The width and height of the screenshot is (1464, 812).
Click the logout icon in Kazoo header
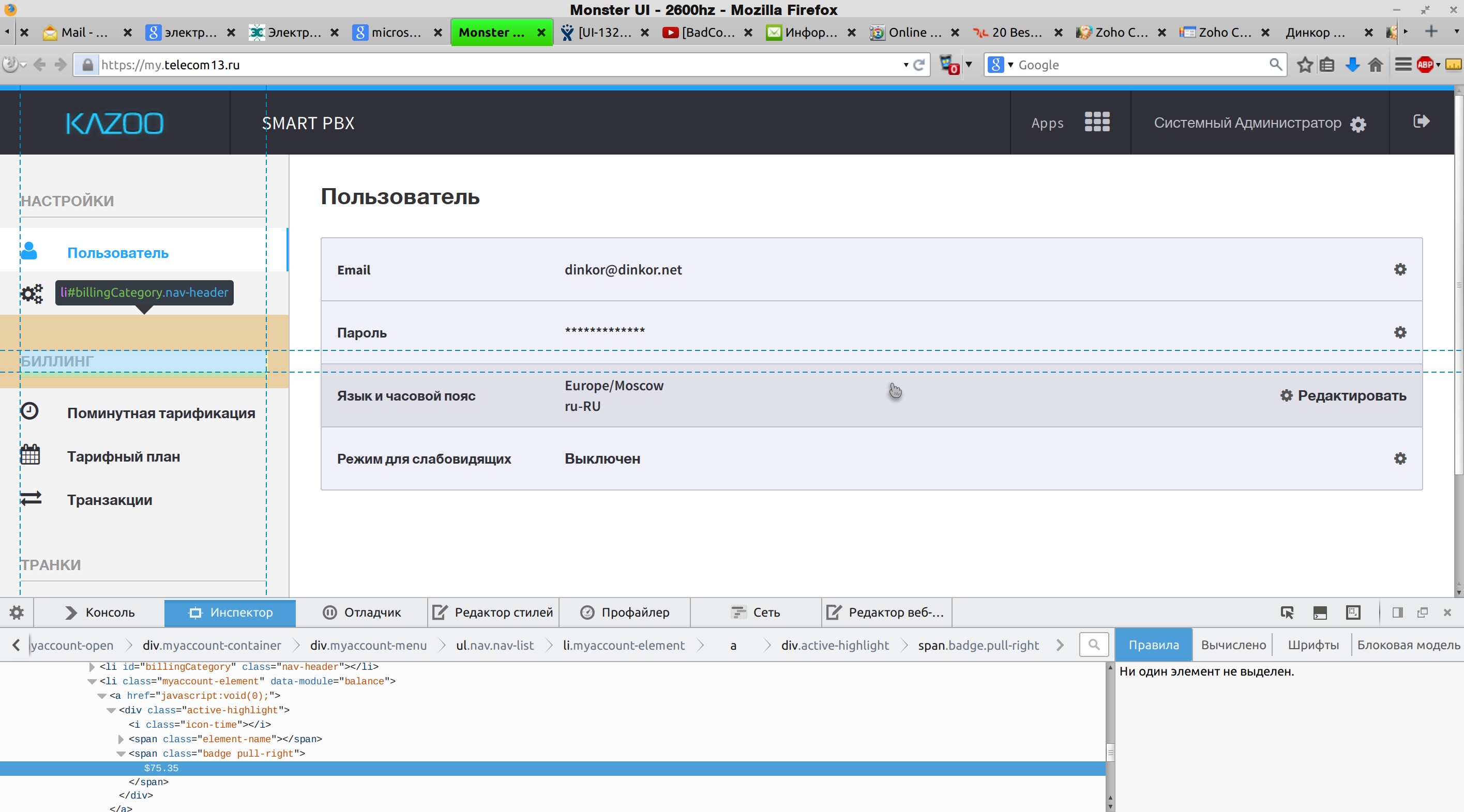[x=1421, y=121]
